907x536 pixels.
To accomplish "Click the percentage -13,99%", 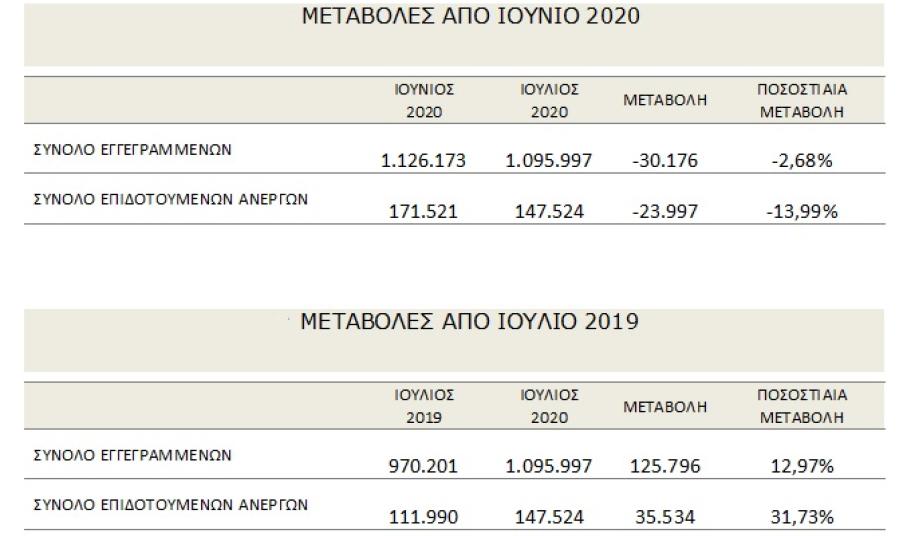I will coord(803,211).
